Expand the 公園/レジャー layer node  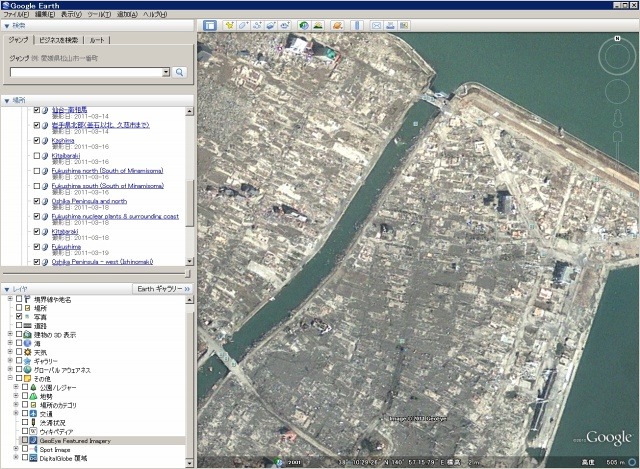tap(16, 387)
